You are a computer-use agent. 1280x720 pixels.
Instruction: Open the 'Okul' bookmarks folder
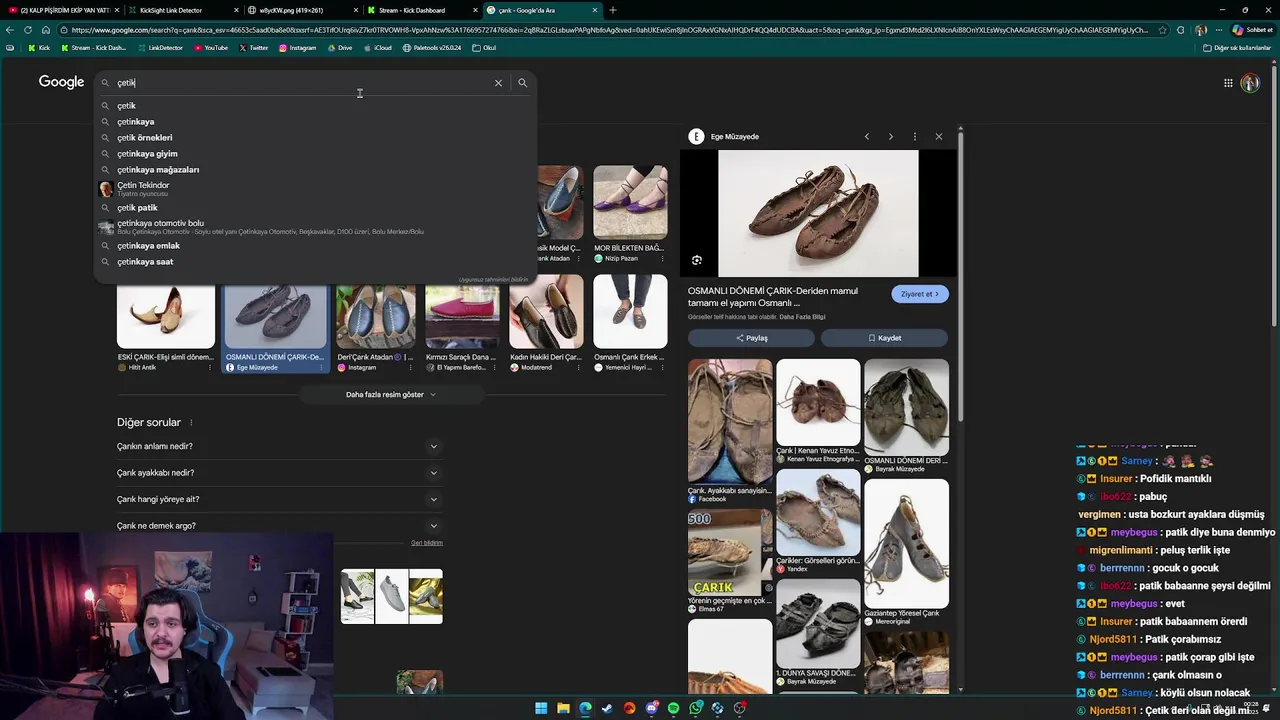484,48
